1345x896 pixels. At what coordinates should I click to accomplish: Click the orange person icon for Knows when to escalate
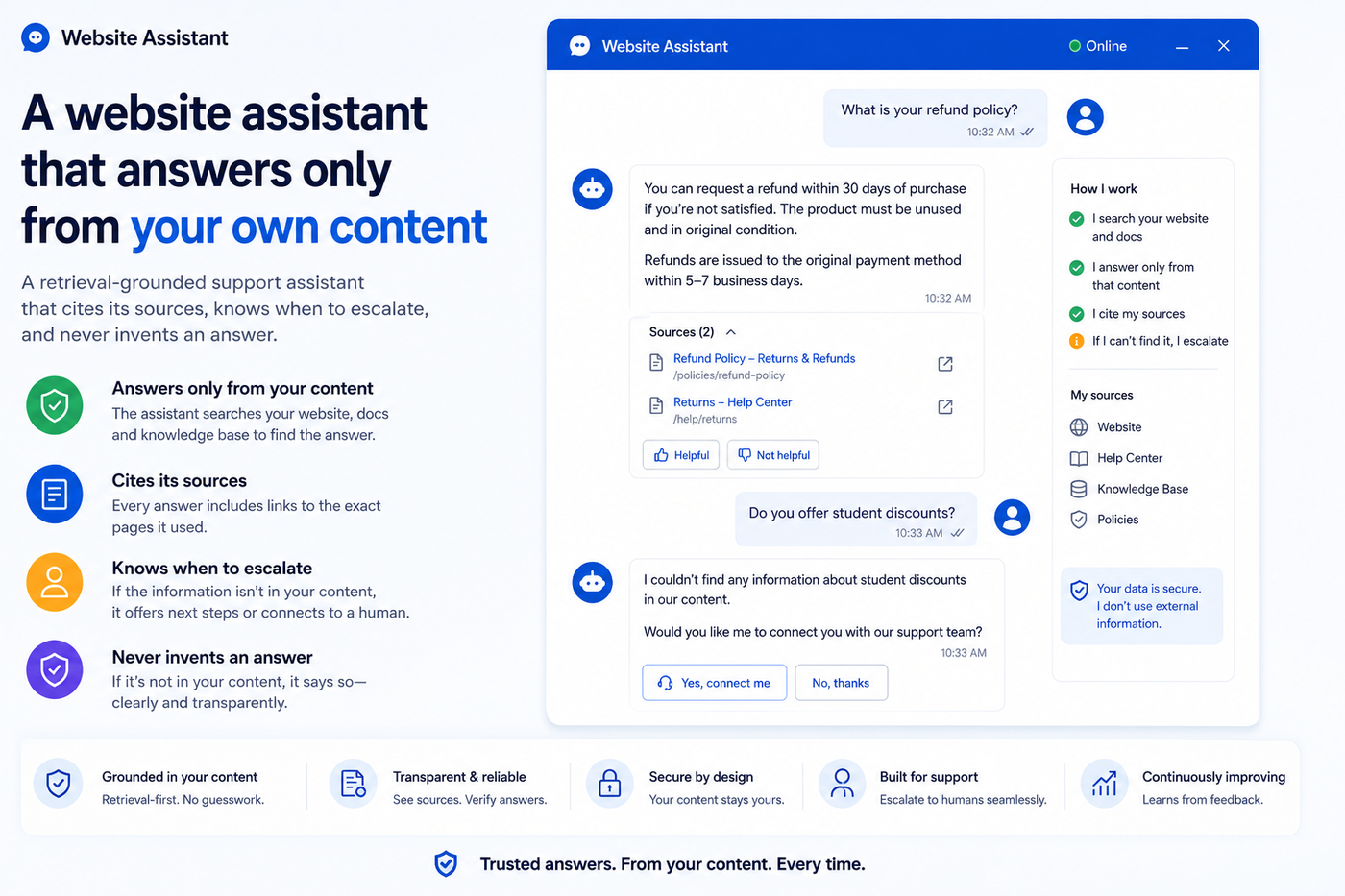tap(55, 582)
